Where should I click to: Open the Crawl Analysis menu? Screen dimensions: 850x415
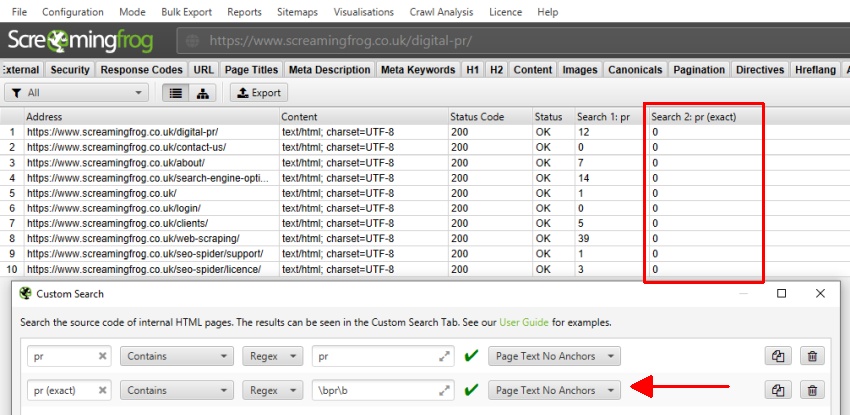point(441,12)
